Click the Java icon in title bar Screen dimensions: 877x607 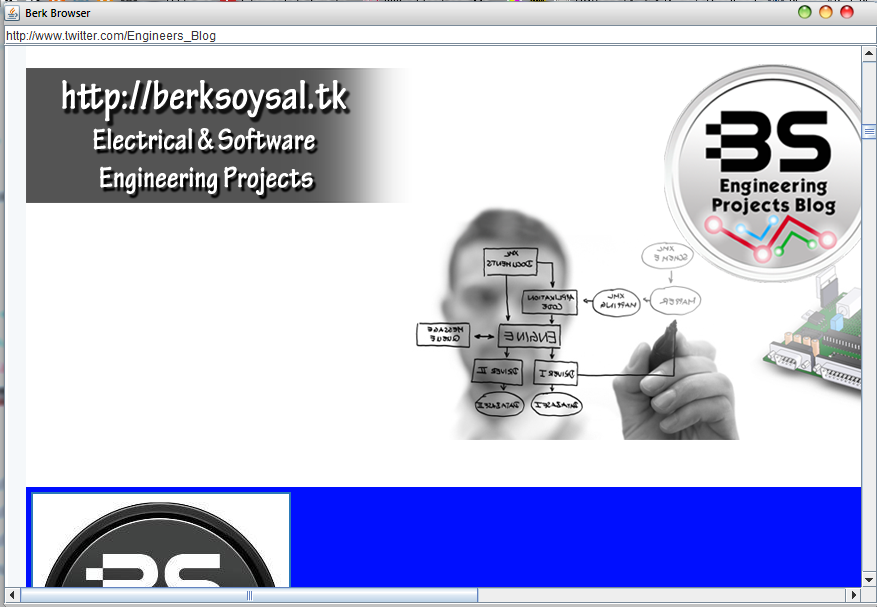coord(12,12)
